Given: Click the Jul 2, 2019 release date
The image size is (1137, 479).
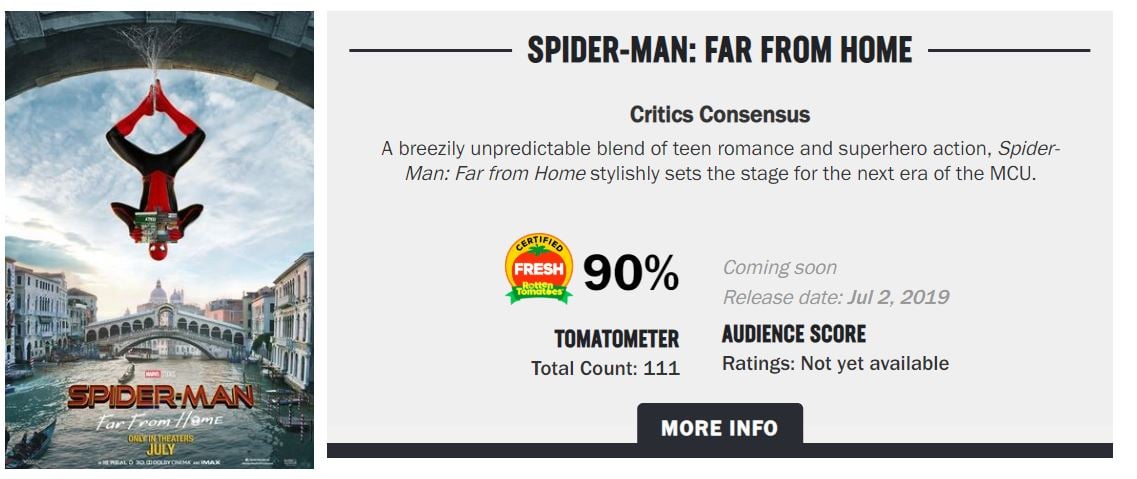Looking at the screenshot, I should point(898,297).
